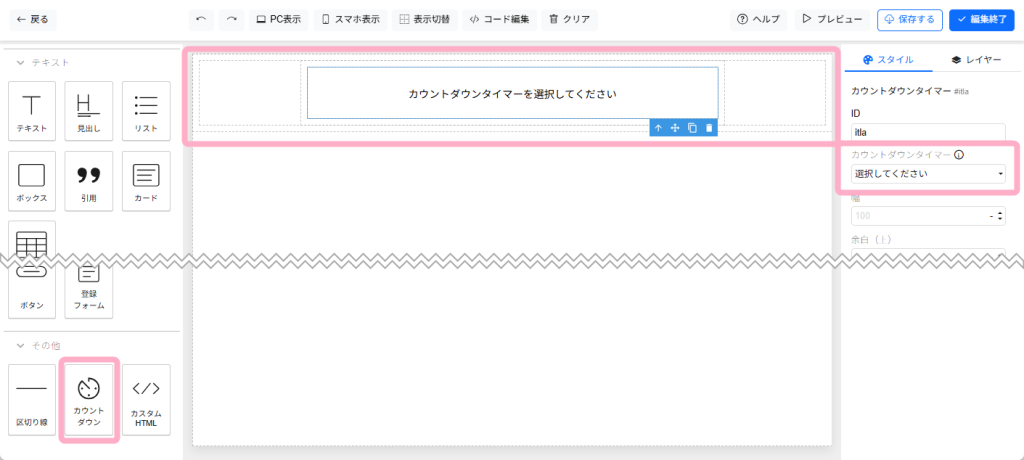
Task: Duplicate the selected countdown element
Action: (x=692, y=128)
